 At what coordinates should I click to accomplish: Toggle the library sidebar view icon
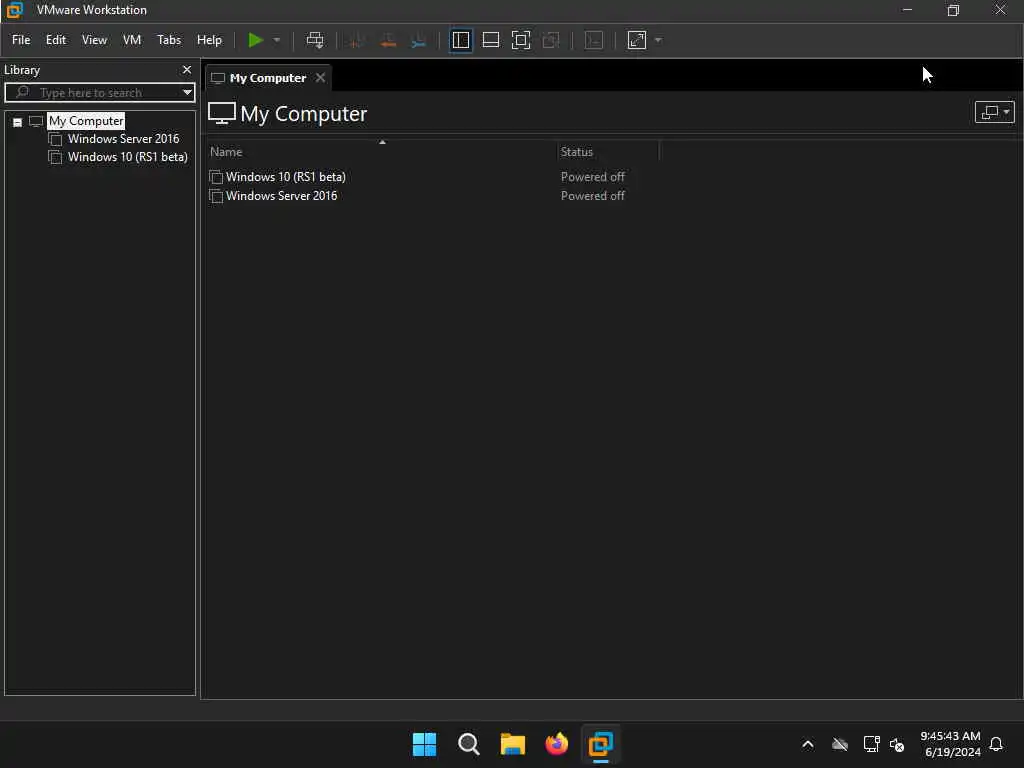460,40
